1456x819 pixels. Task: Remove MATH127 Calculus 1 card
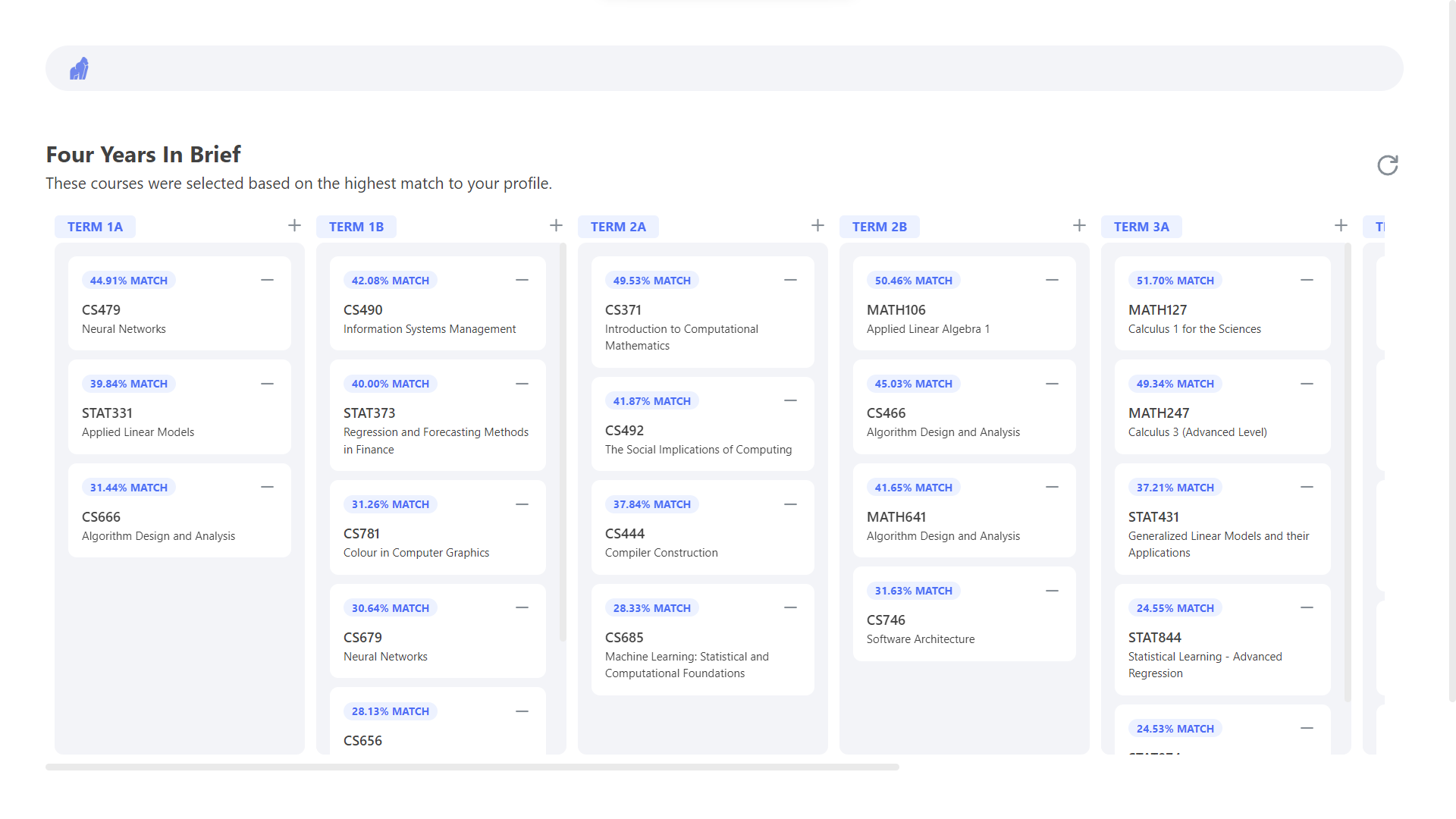point(1307,280)
